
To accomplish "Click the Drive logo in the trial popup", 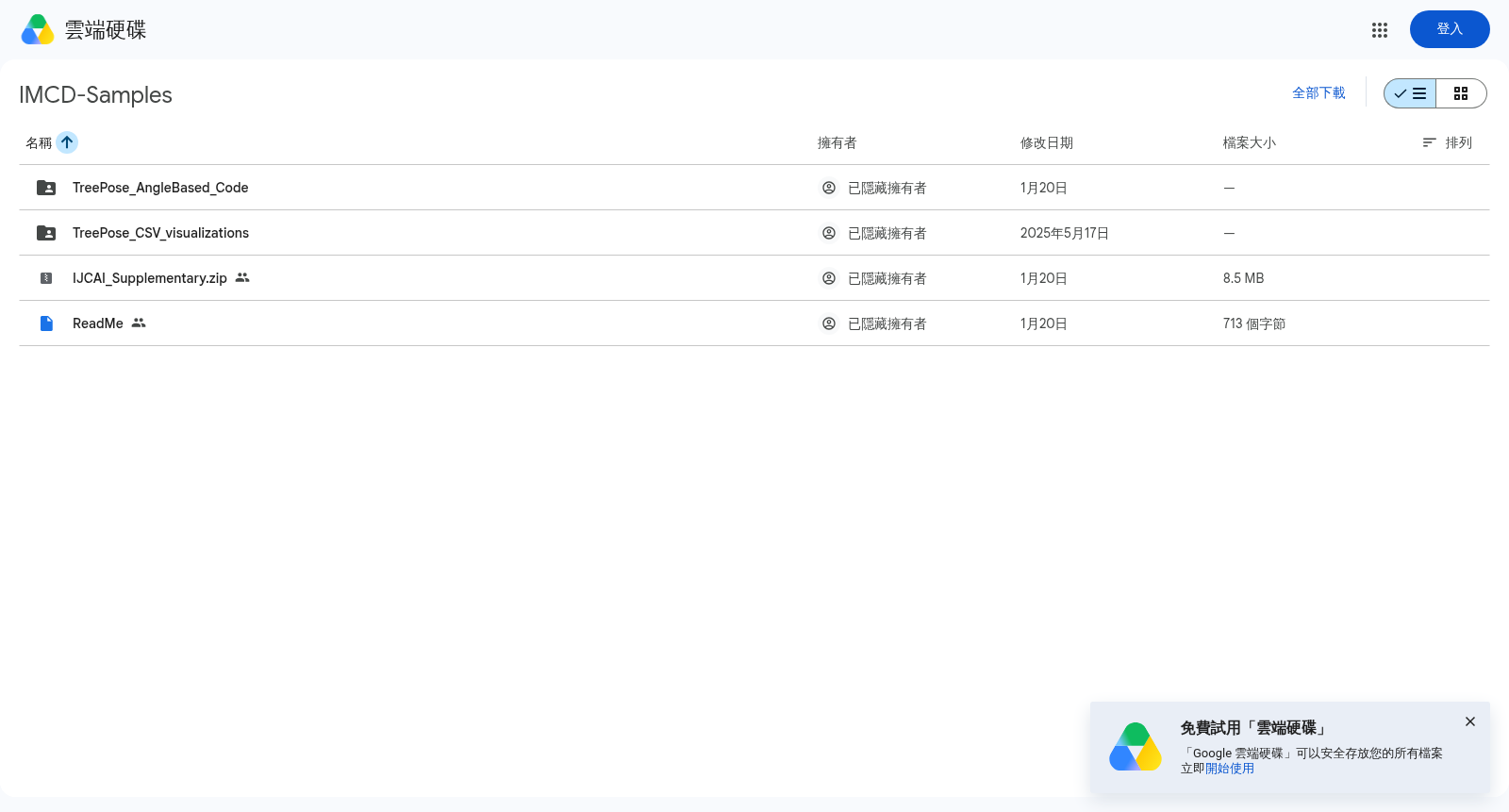I will click(1136, 747).
